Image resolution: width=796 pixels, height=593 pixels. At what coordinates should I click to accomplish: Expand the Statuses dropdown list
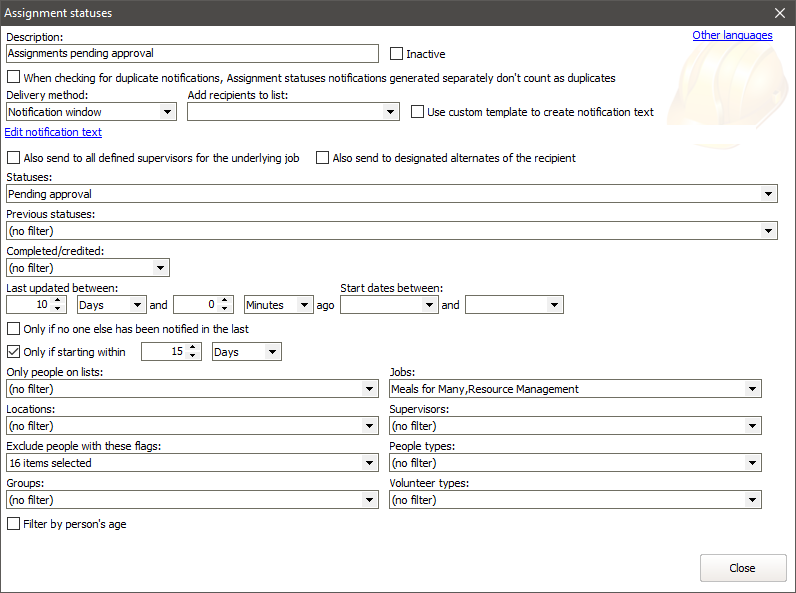pyautogui.click(x=768, y=194)
